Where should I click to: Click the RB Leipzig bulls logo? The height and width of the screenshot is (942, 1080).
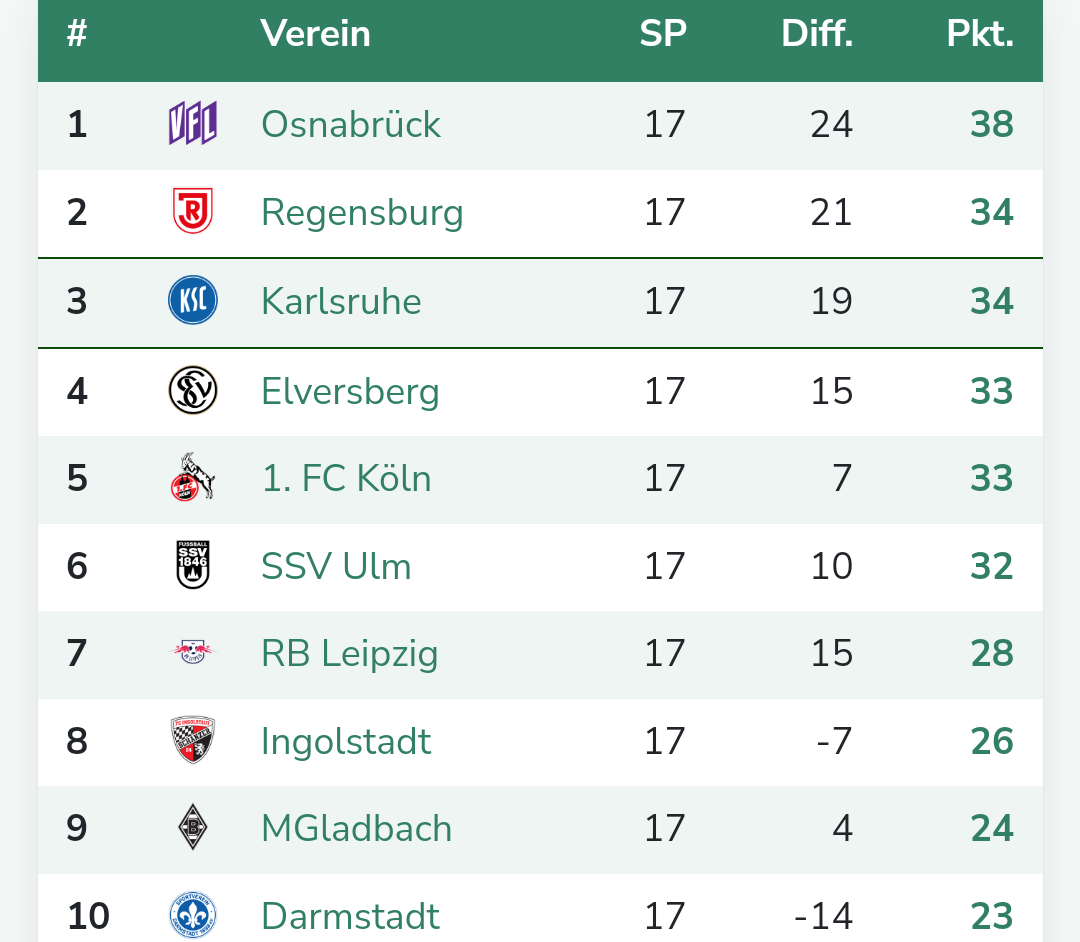point(193,653)
